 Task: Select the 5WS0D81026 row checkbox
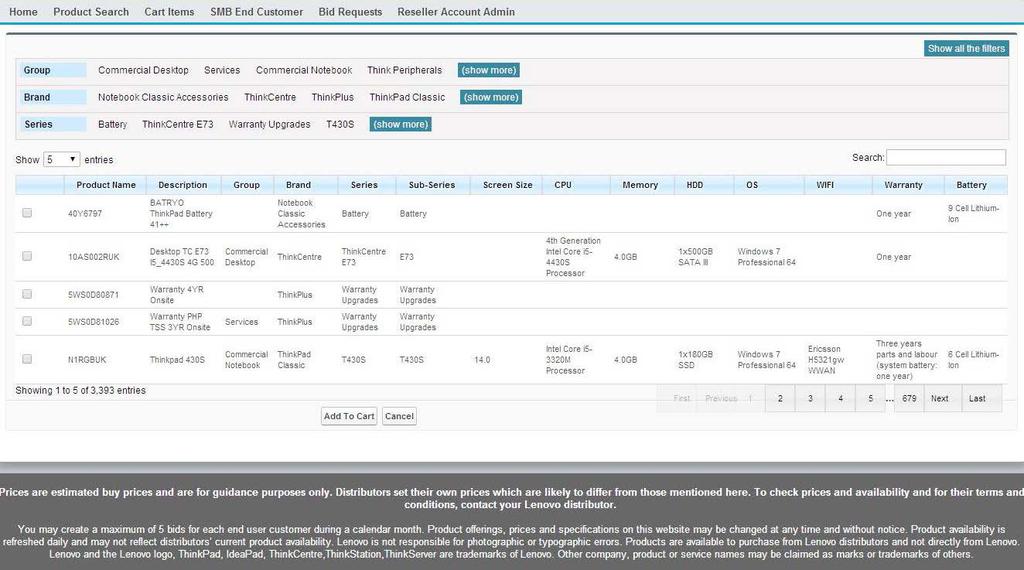(x=27, y=321)
